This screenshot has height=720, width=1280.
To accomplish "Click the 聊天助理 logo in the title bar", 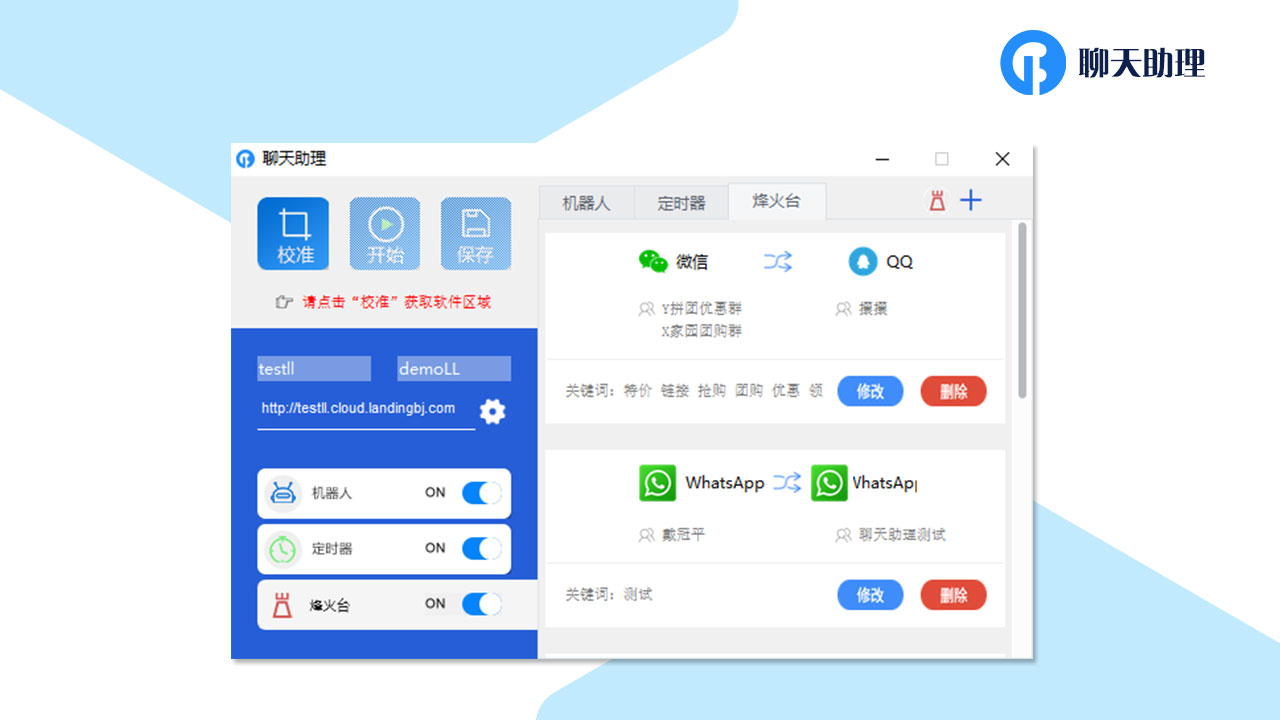I will click(x=243, y=159).
